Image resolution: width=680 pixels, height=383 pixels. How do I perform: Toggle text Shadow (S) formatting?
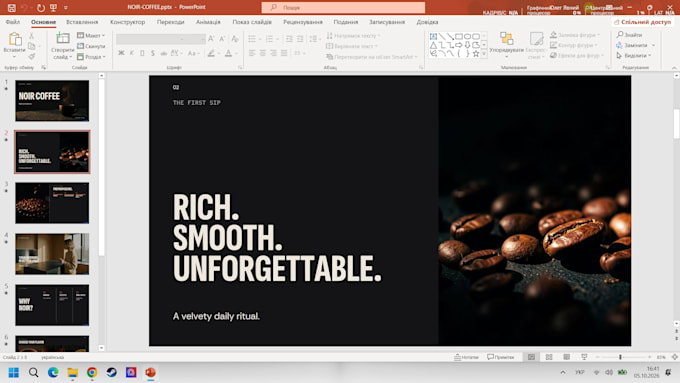[153, 53]
